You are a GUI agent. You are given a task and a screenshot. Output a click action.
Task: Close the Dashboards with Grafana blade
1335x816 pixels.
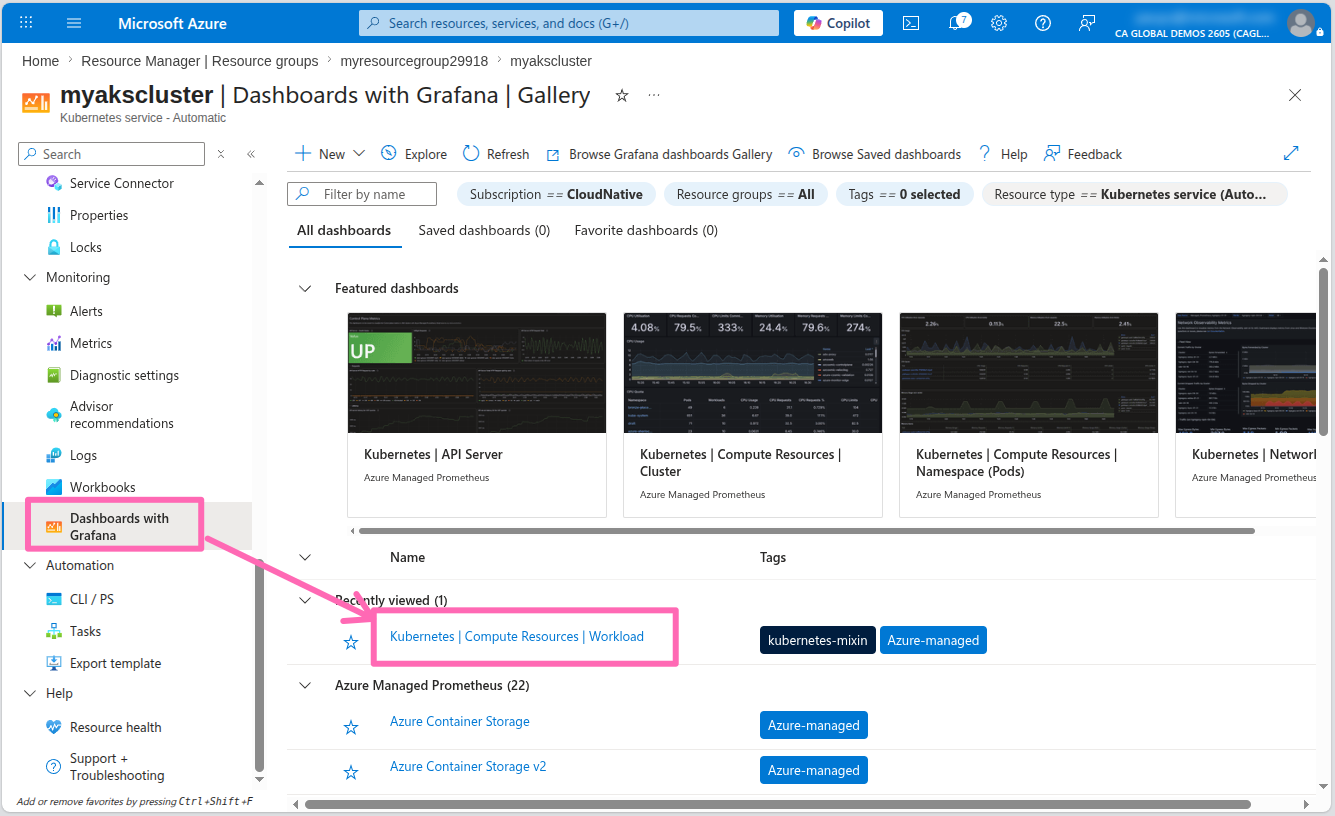click(1295, 95)
